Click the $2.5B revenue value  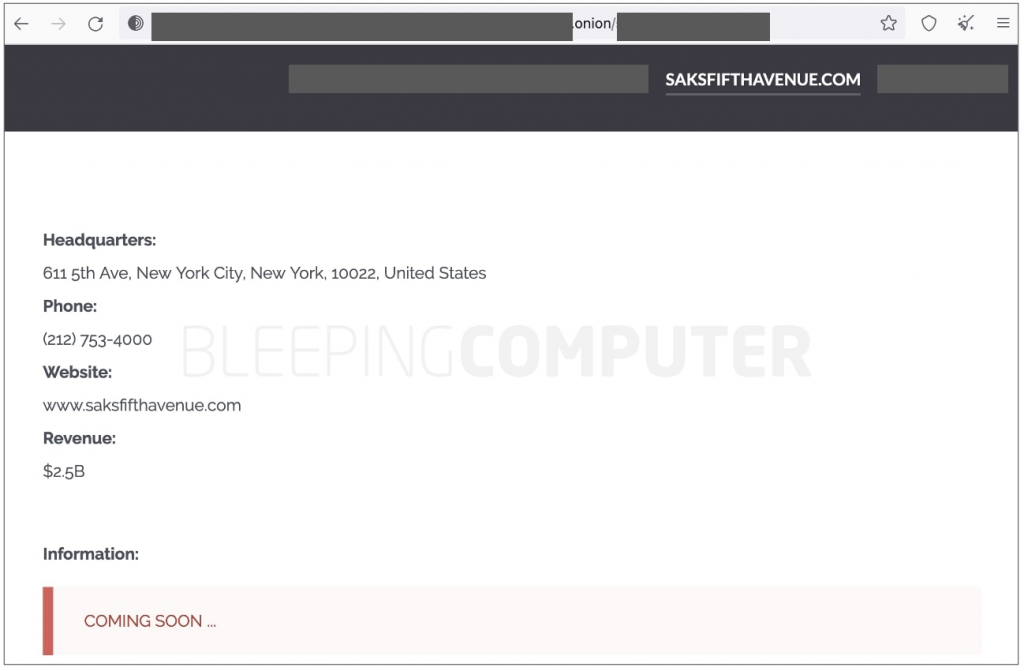pos(64,472)
